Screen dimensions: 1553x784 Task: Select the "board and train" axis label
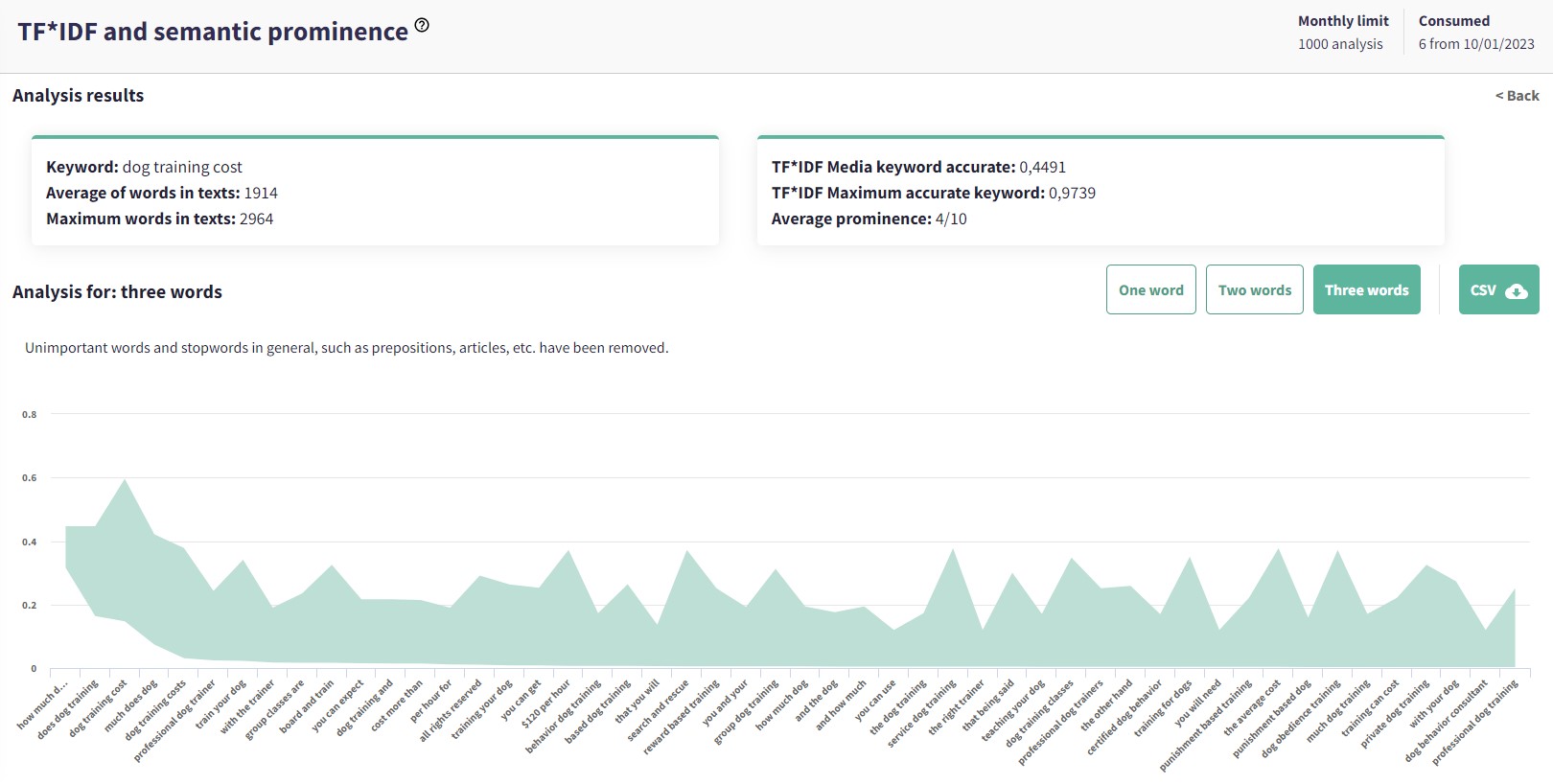coord(308,706)
